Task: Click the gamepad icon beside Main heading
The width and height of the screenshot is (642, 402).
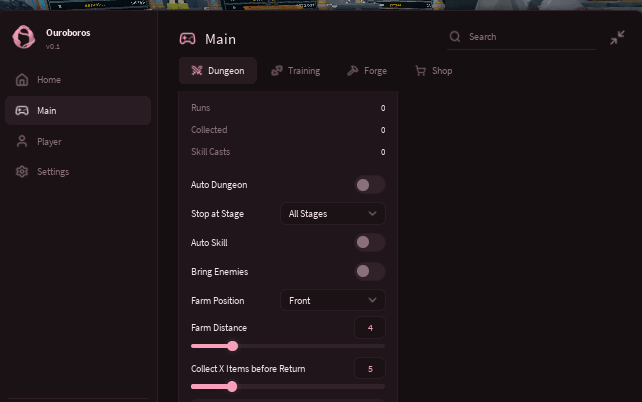Action: tap(188, 39)
